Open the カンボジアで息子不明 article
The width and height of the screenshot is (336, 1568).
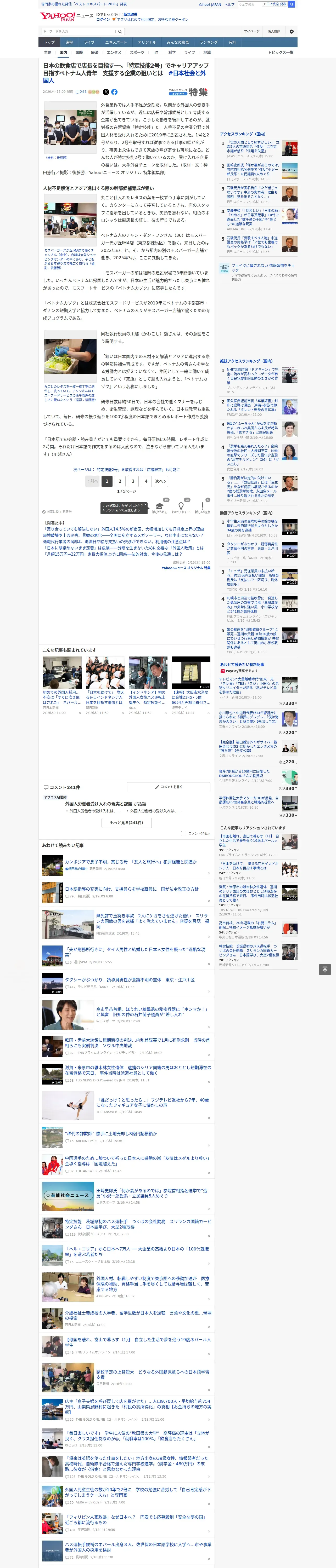131,862
